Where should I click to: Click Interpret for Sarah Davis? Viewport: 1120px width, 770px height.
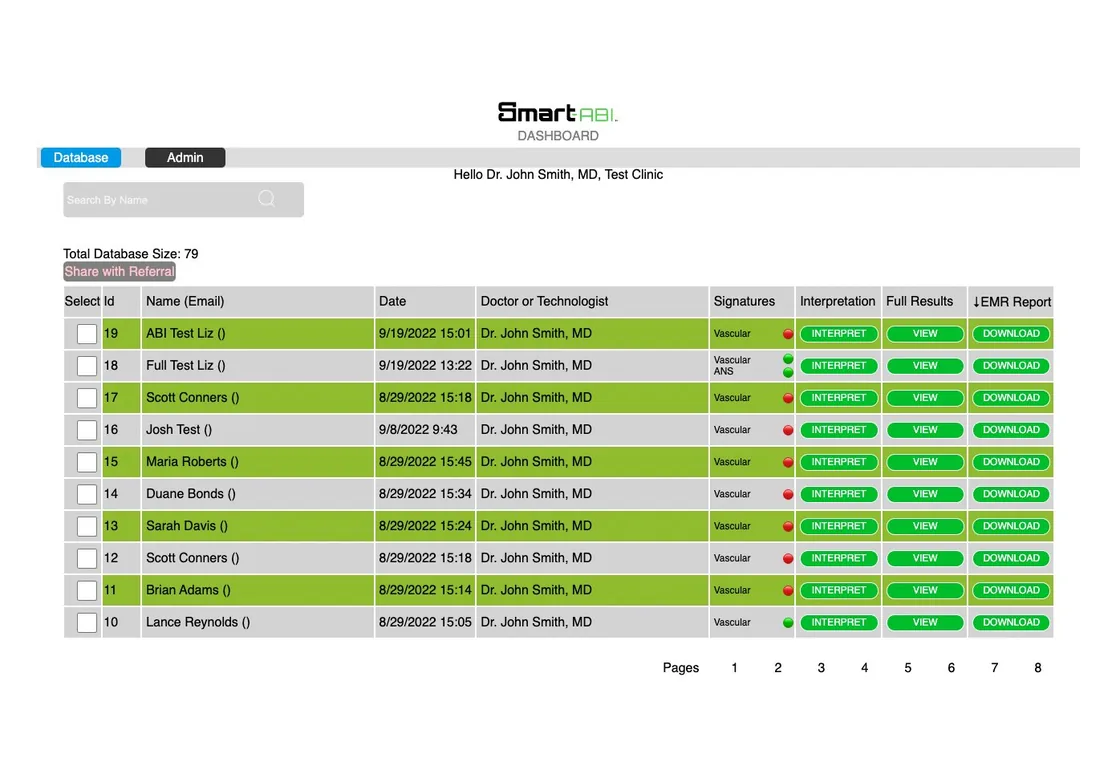pos(839,526)
